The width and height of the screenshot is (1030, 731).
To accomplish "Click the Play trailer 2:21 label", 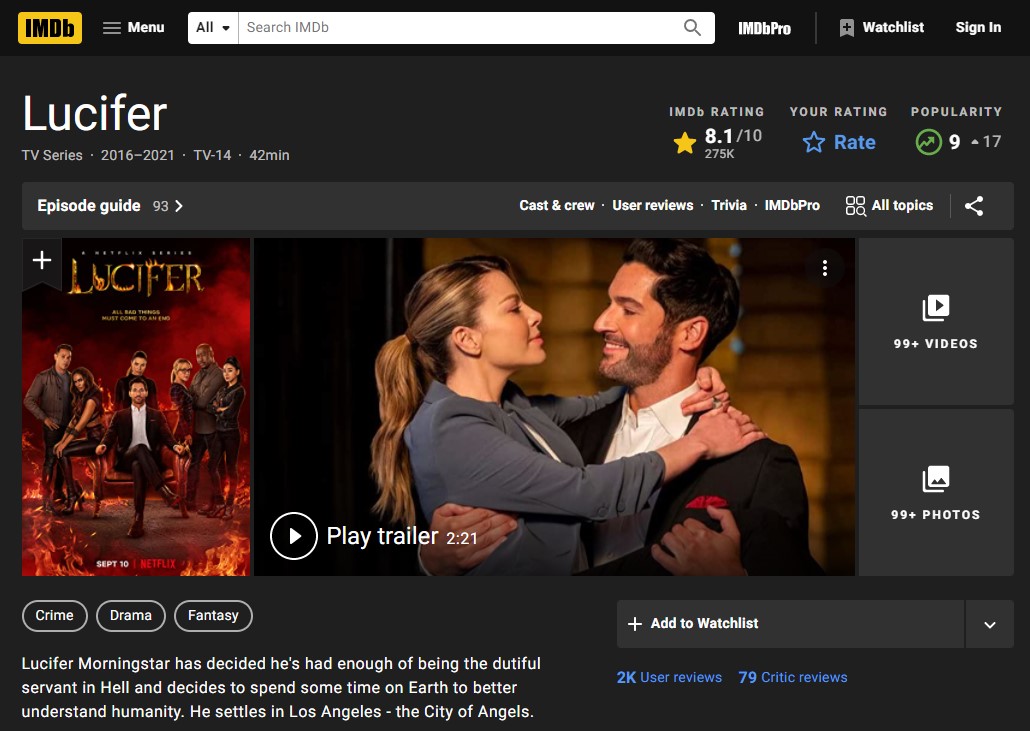I will [402, 537].
